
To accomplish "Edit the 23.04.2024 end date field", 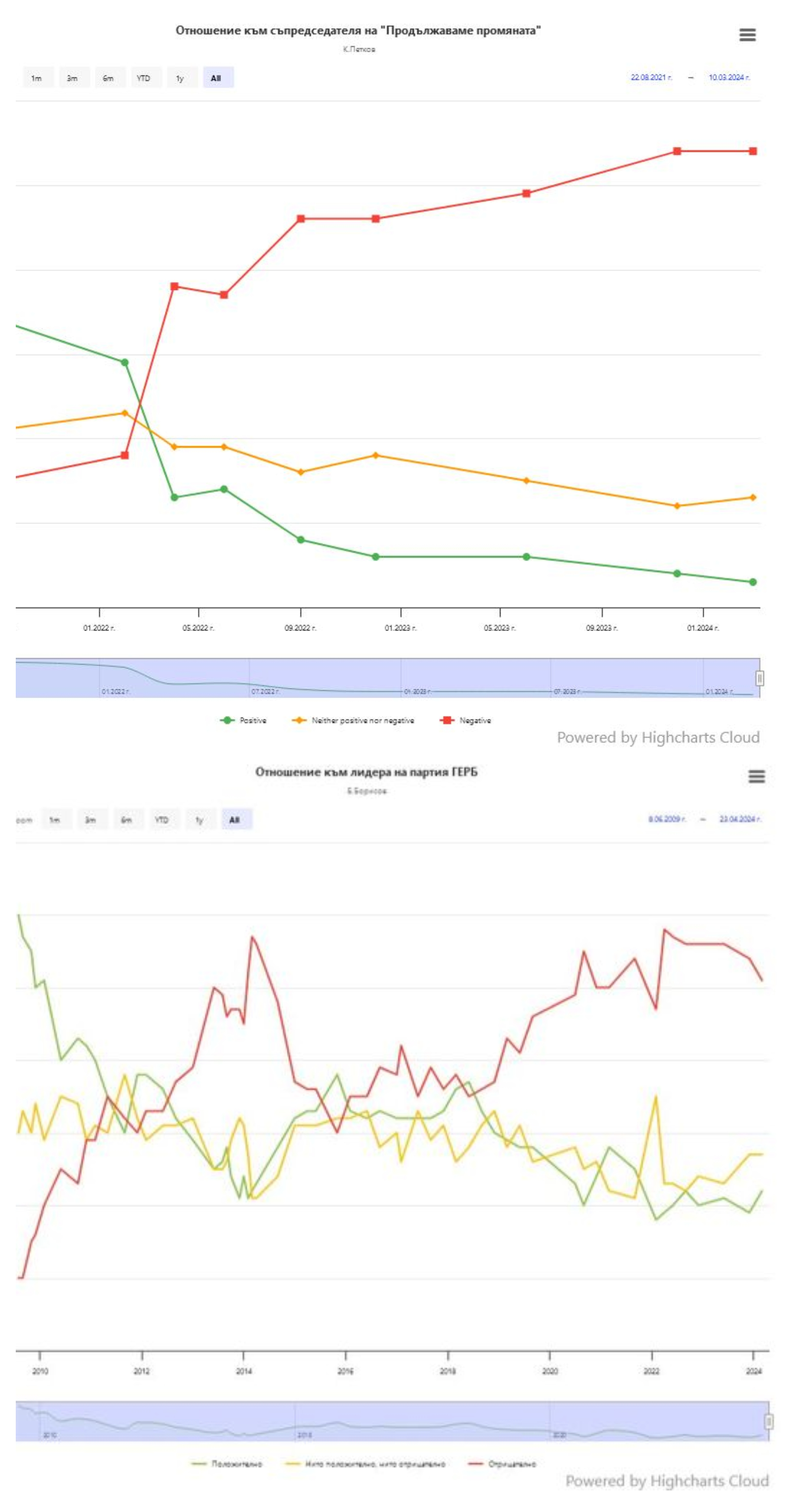I will pos(740,819).
